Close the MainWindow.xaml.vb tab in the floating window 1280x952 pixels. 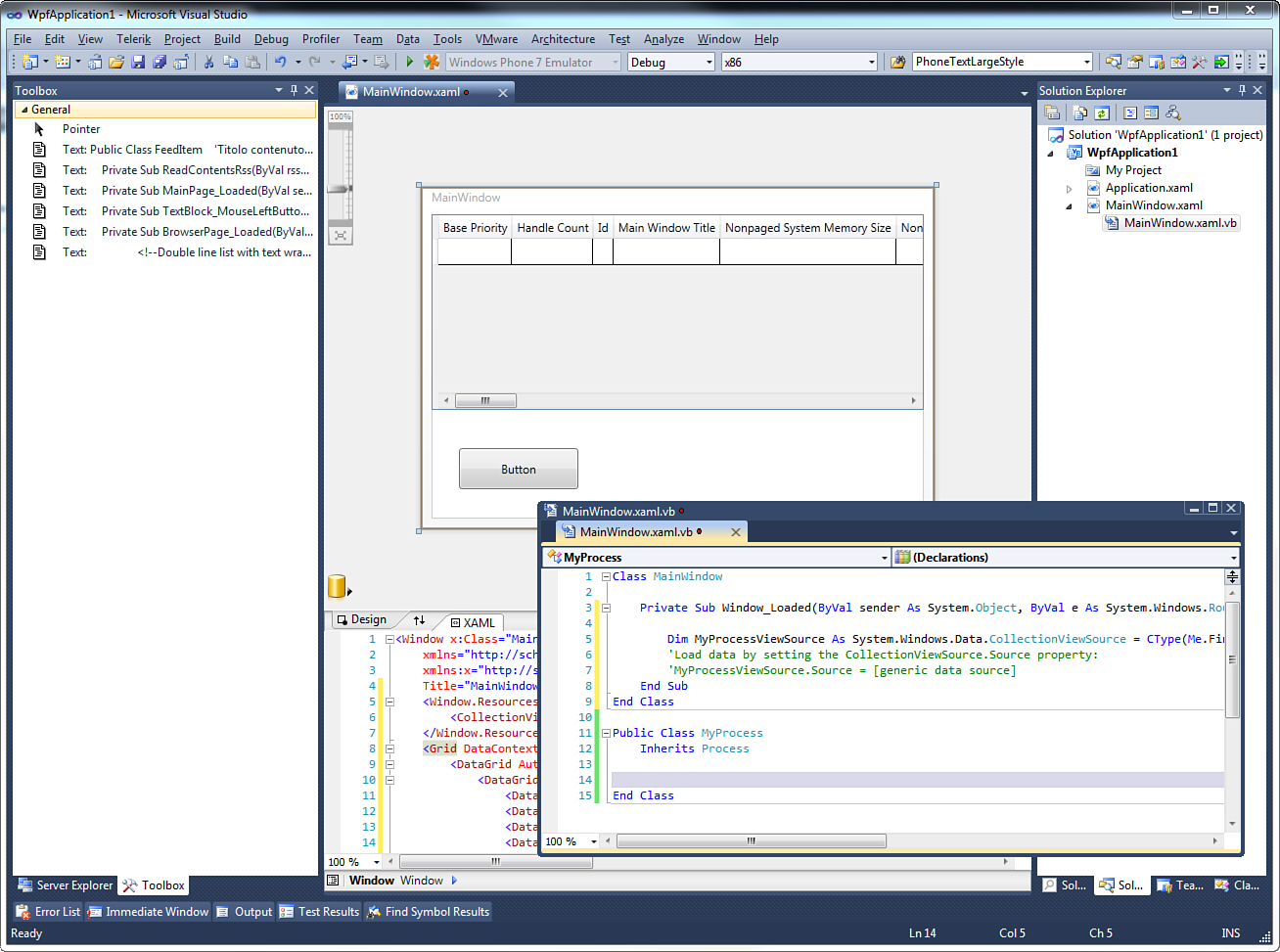[x=736, y=532]
